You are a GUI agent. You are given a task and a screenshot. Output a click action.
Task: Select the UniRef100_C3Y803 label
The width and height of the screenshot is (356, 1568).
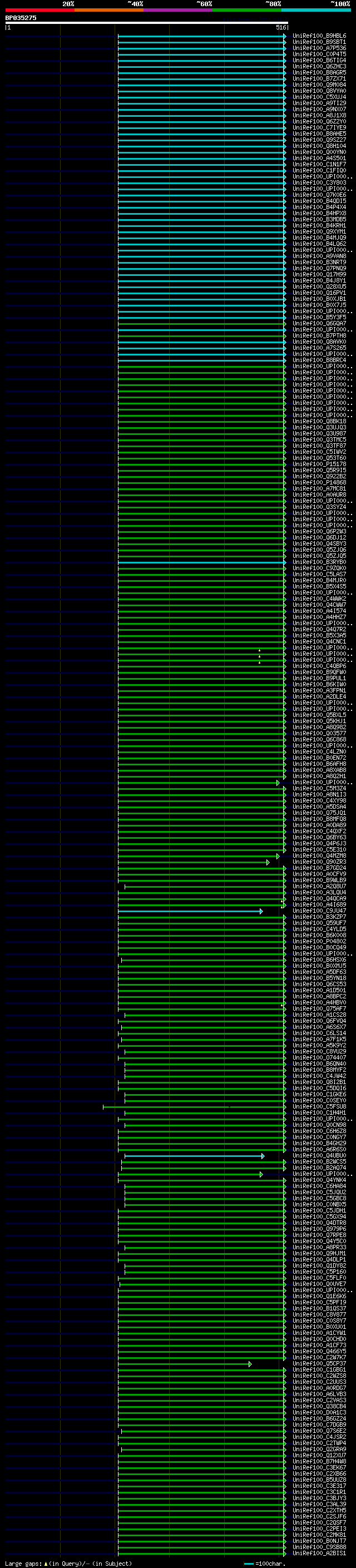pyautogui.click(x=319, y=182)
